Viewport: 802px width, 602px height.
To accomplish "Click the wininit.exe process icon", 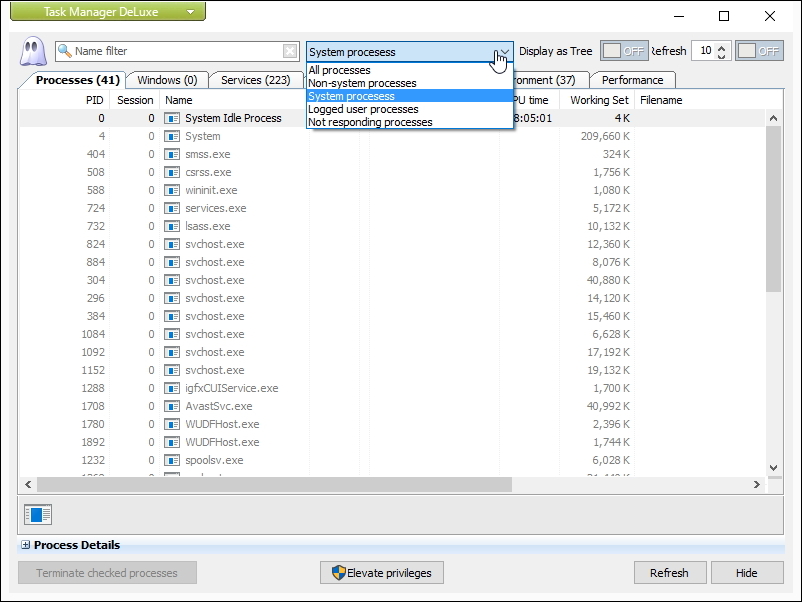I will [x=172, y=190].
